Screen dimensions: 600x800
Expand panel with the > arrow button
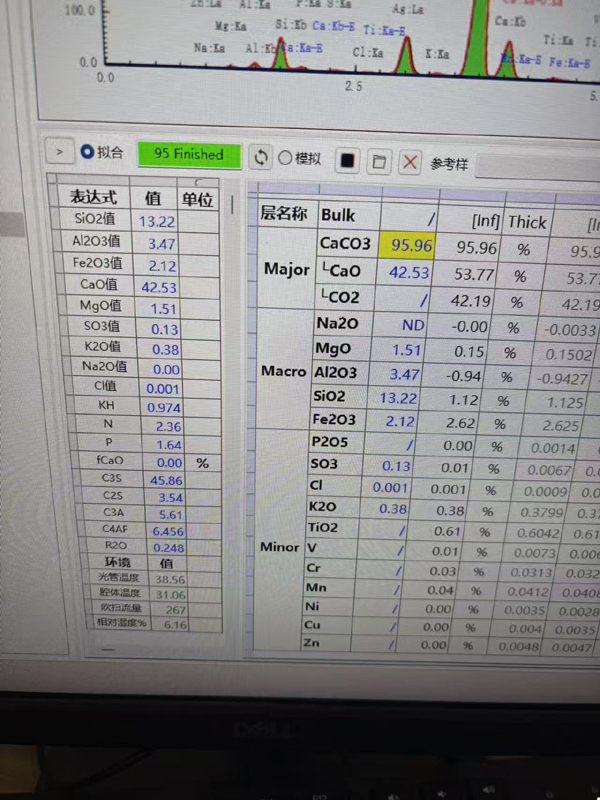(59, 152)
